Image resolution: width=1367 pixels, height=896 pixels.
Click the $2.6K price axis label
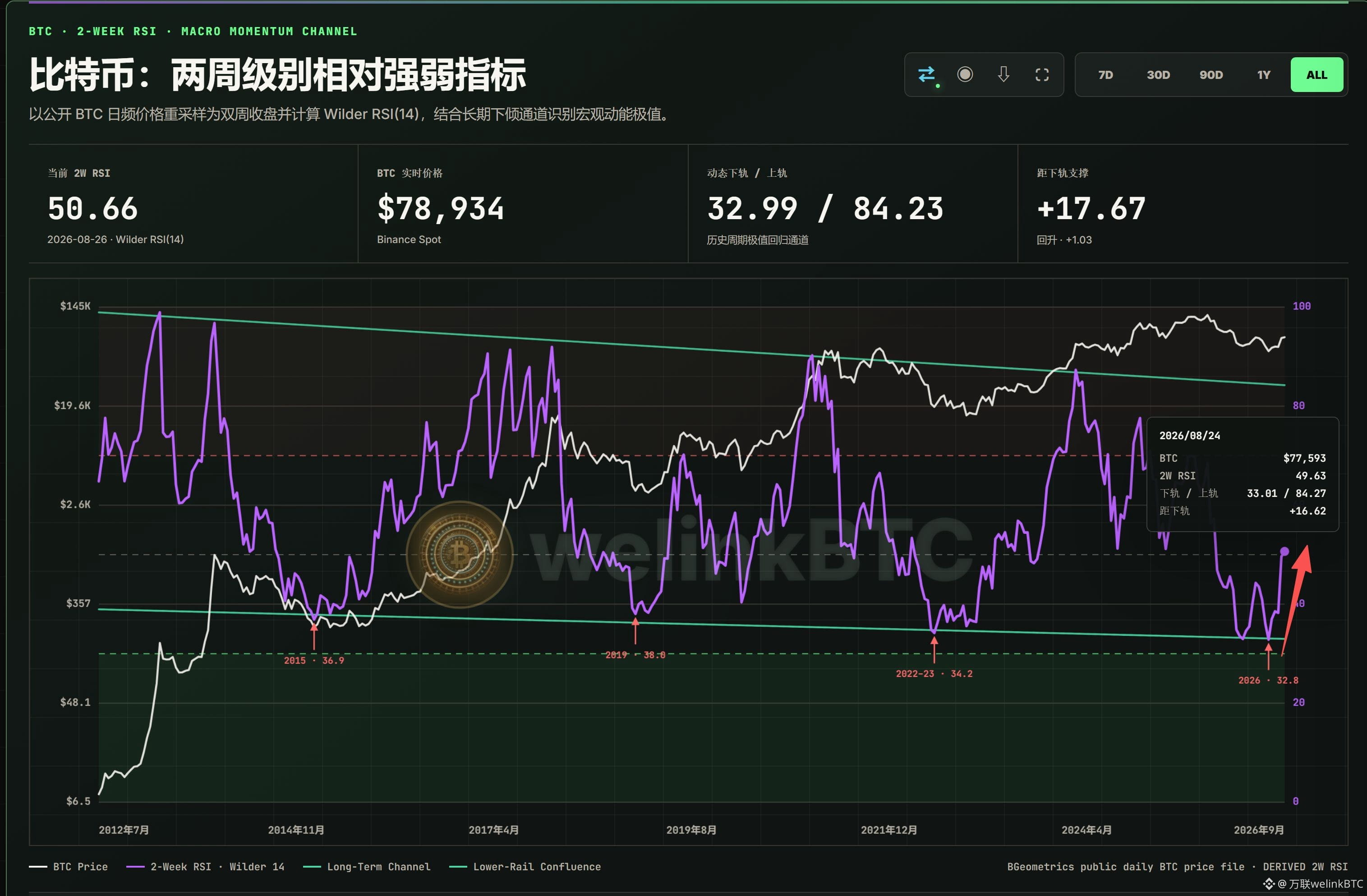pos(75,504)
